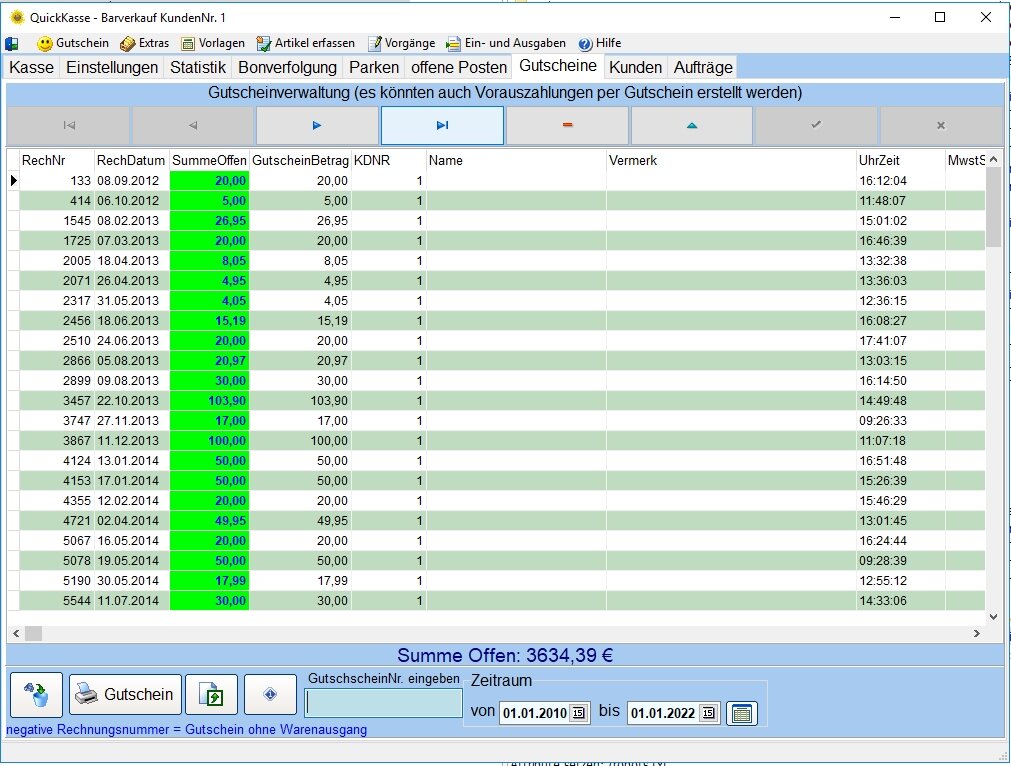The image size is (1011, 766).
Task: Click the recycle bin icon button
Action: pyautogui.click(x=37, y=694)
